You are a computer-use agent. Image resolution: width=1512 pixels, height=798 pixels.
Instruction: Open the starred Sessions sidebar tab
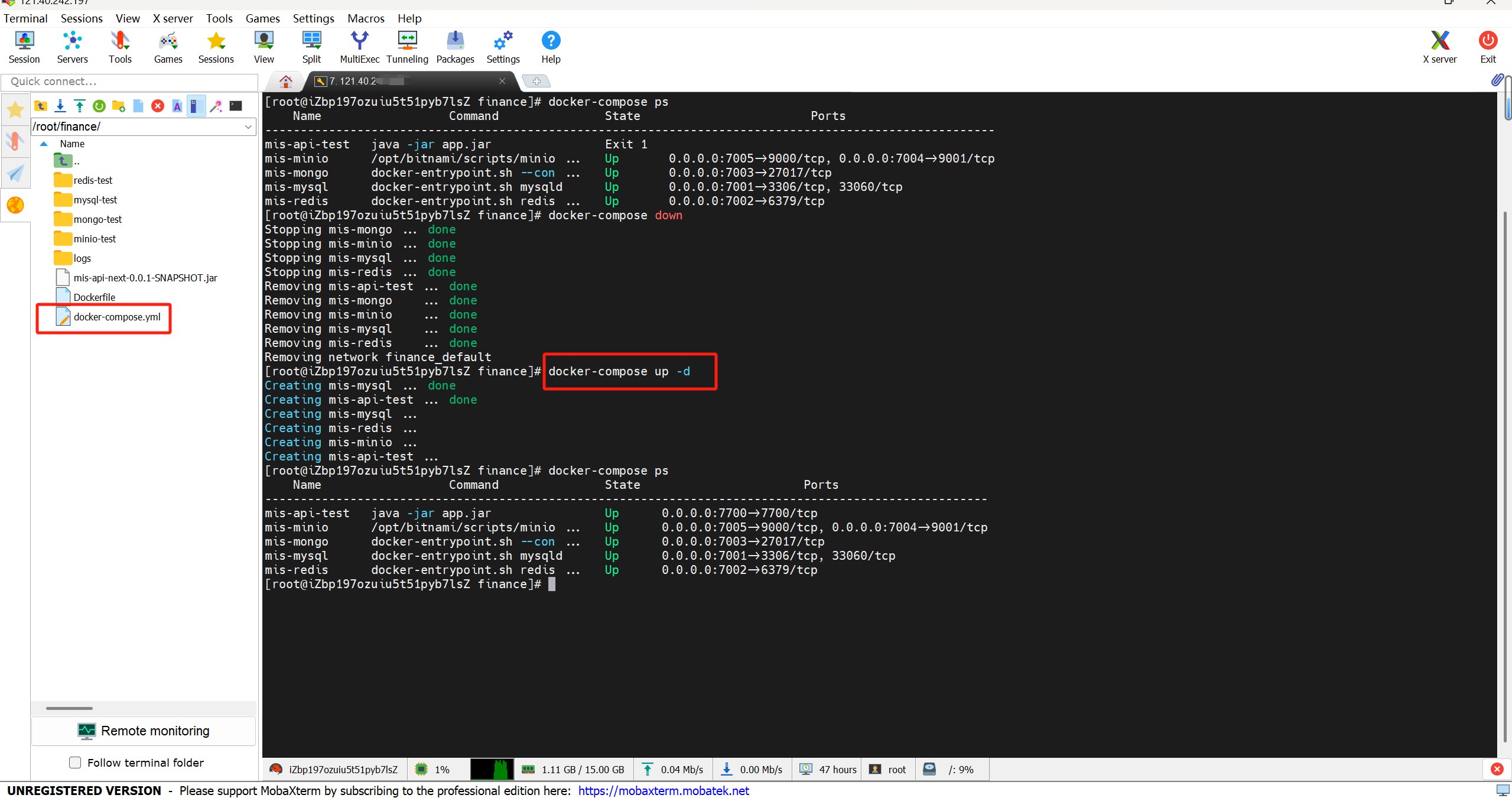[15, 110]
